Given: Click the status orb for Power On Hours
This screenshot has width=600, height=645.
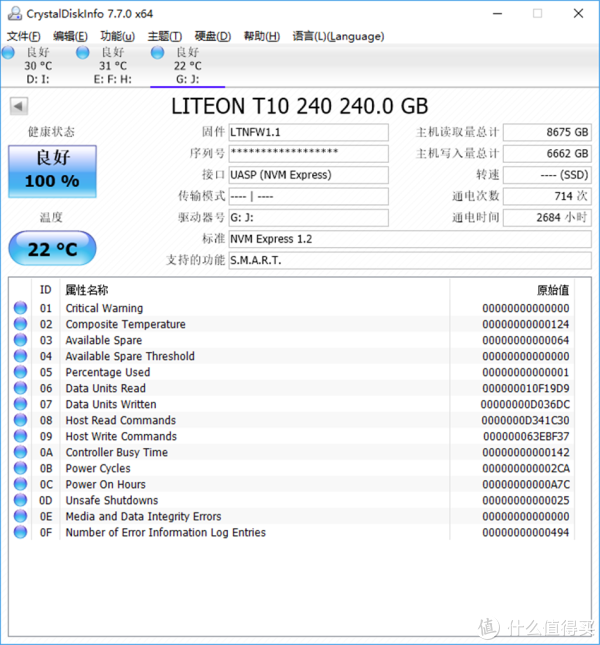Looking at the screenshot, I should (x=21, y=485).
